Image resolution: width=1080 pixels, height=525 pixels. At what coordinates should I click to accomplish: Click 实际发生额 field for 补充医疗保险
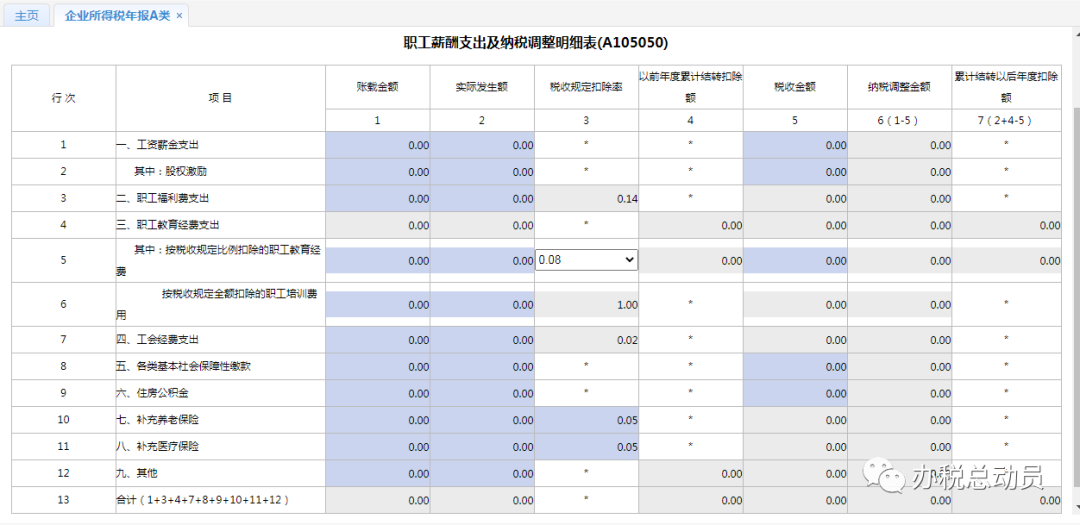point(482,446)
